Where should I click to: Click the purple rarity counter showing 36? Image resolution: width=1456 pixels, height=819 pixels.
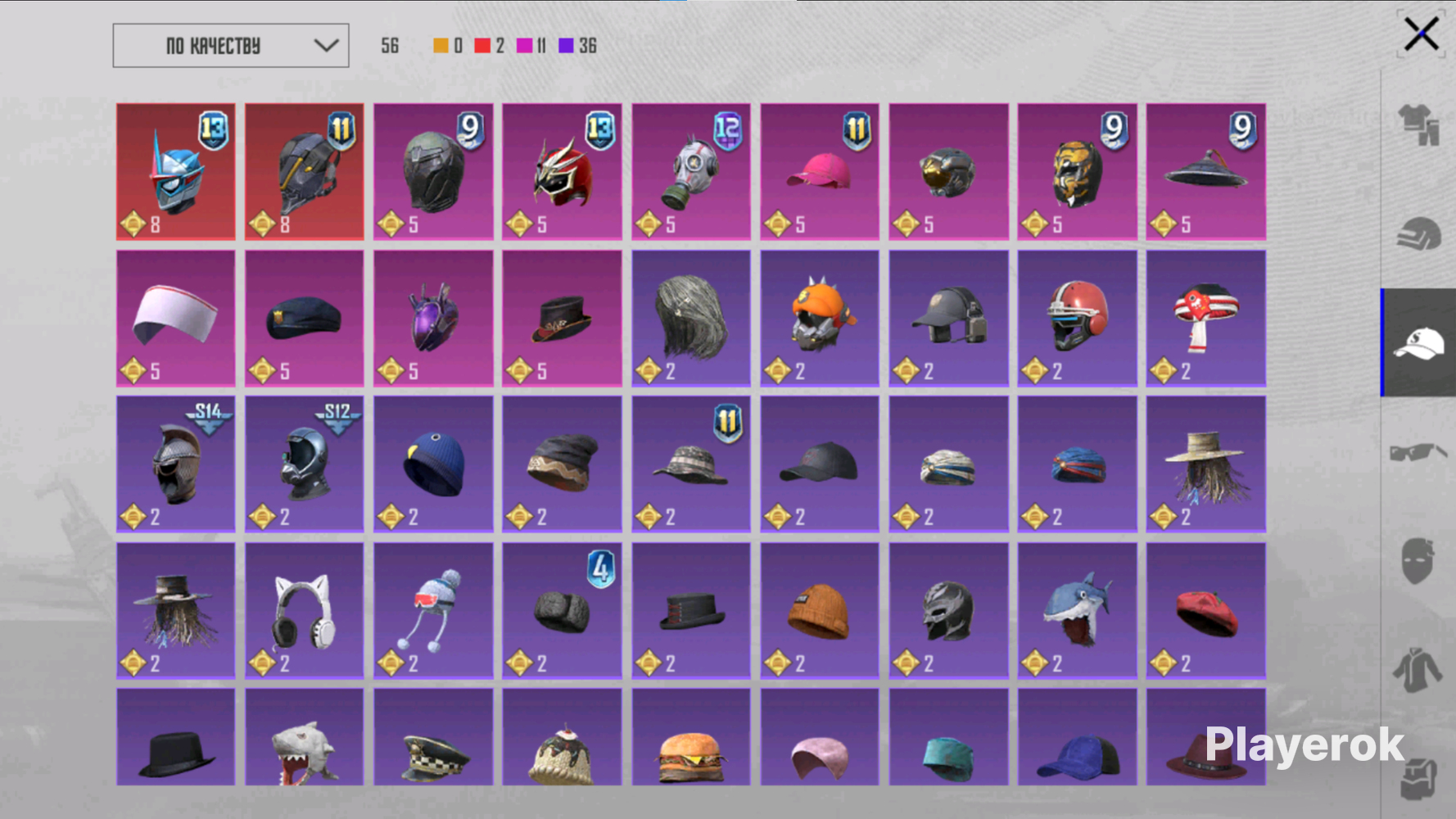(x=577, y=46)
